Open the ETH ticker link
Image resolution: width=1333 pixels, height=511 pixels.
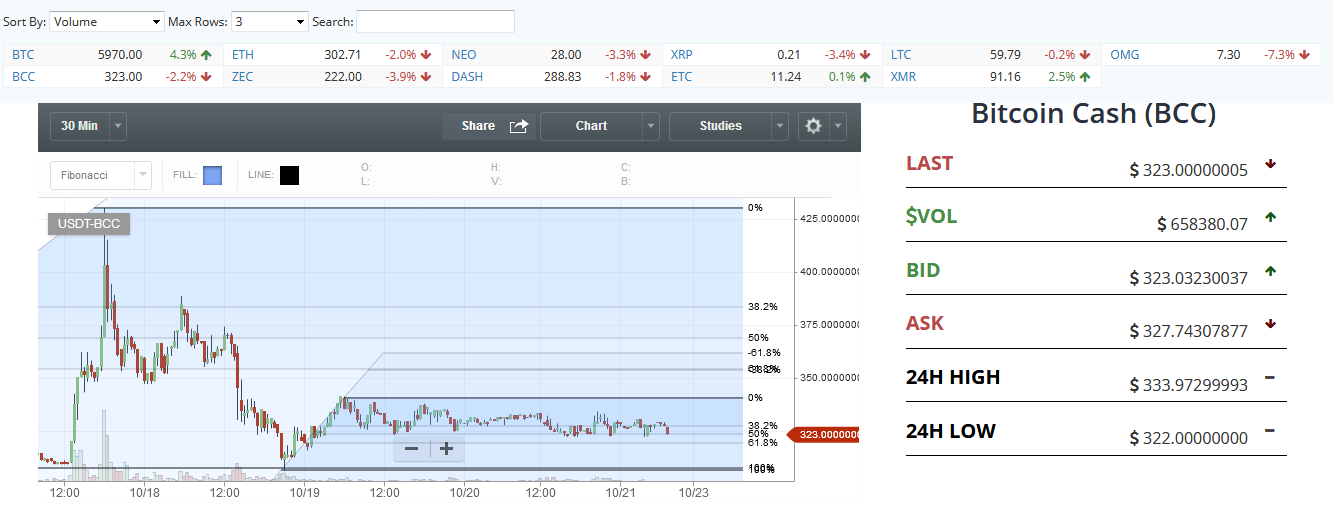[x=242, y=55]
